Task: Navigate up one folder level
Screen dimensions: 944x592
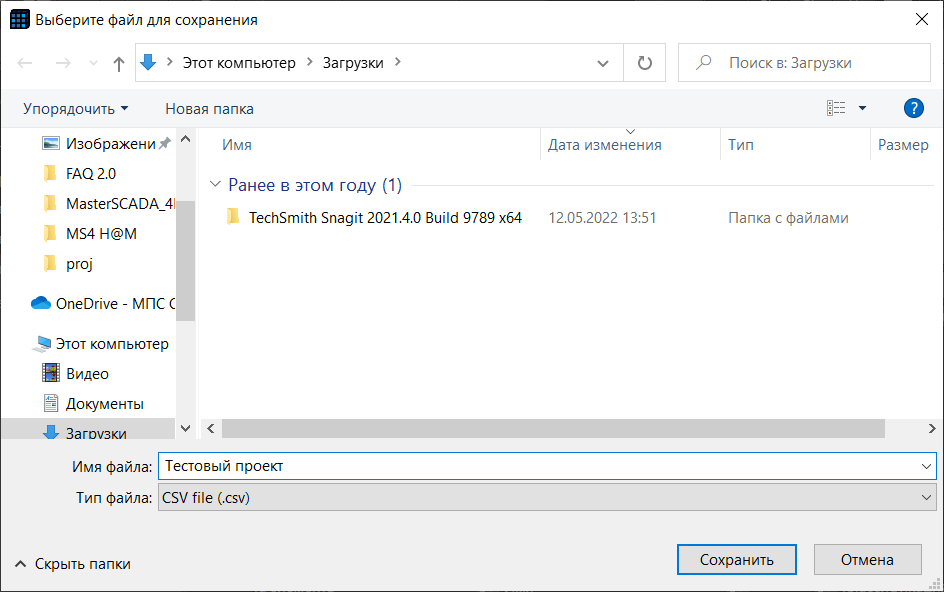Action: [x=118, y=62]
